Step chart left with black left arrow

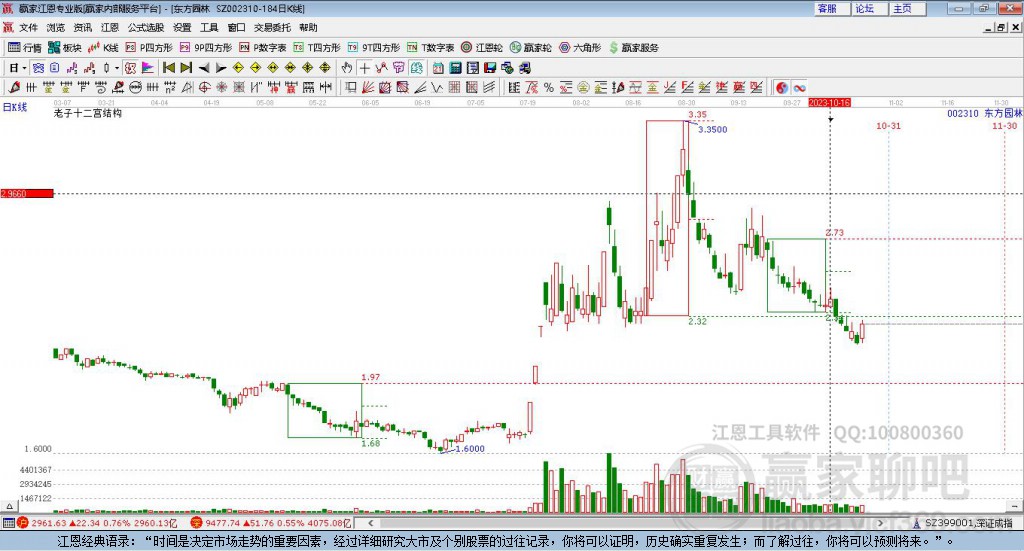[204, 68]
